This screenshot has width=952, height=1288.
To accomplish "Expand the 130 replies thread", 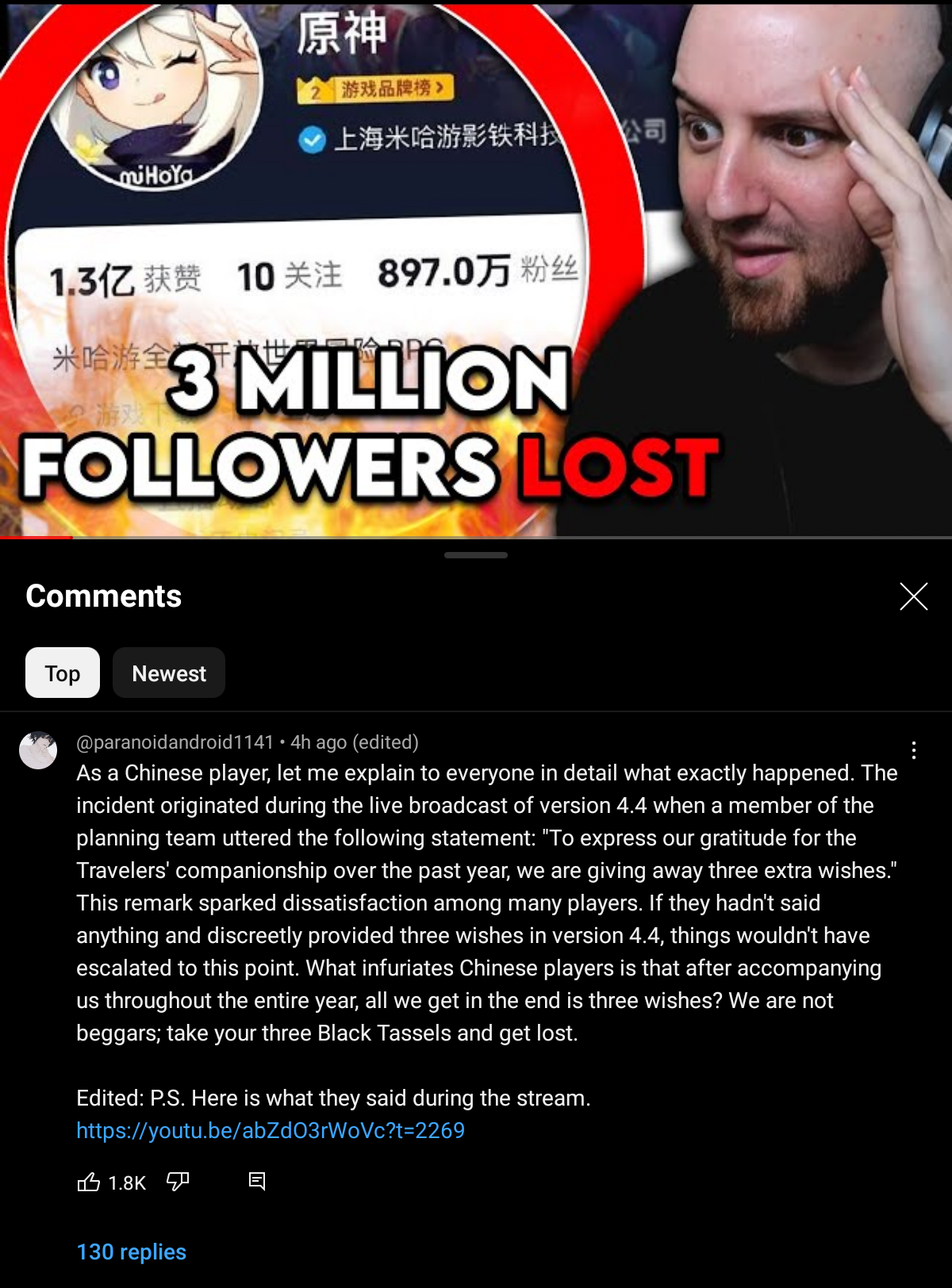I will click(132, 1252).
